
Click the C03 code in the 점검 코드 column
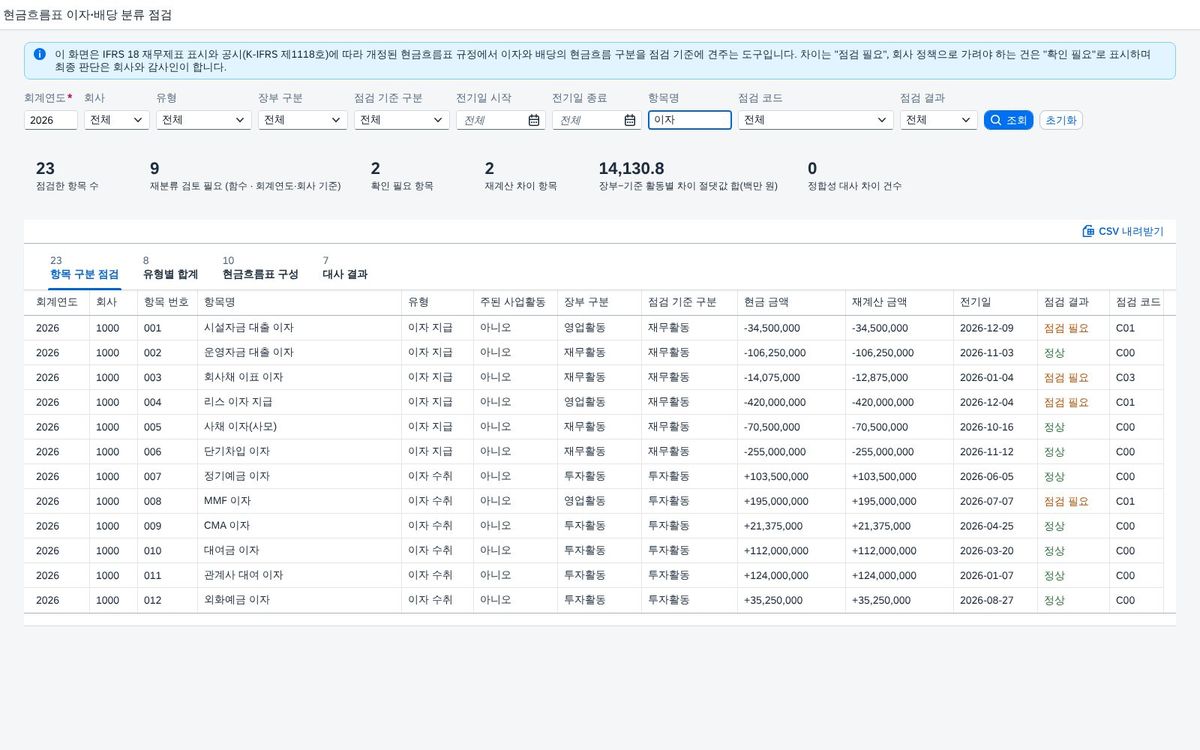[x=1126, y=378]
